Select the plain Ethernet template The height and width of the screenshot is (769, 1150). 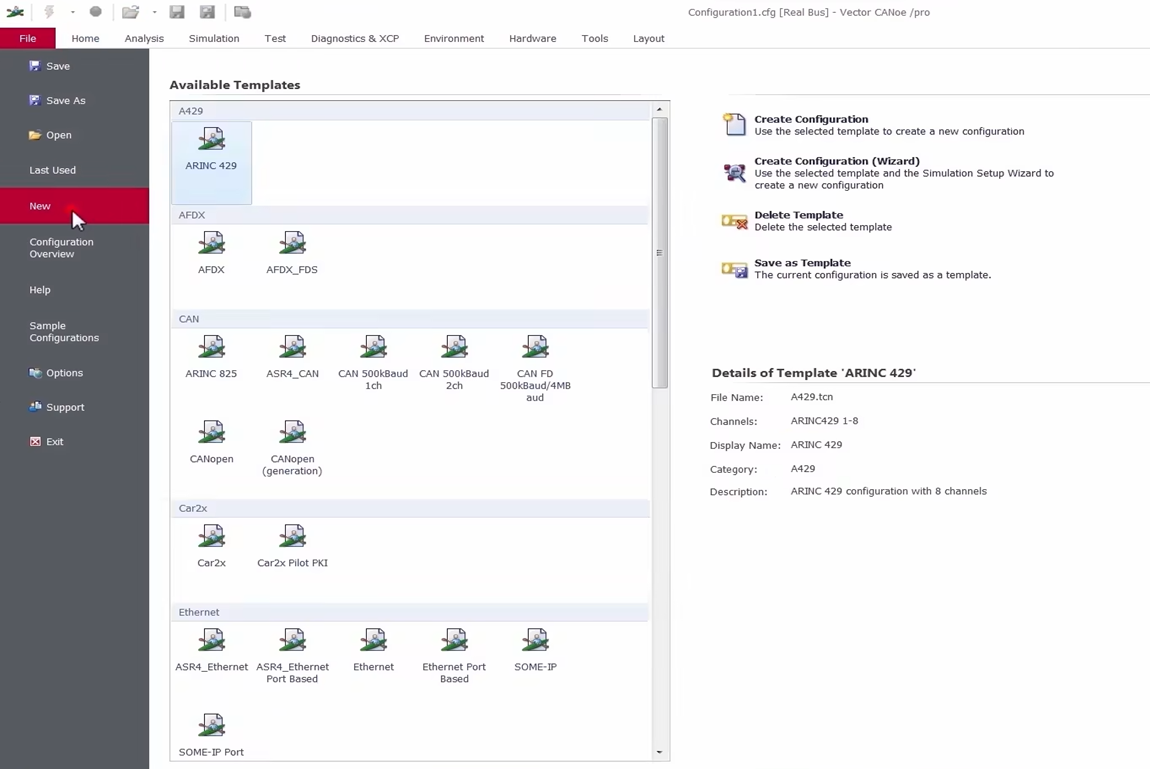click(373, 650)
